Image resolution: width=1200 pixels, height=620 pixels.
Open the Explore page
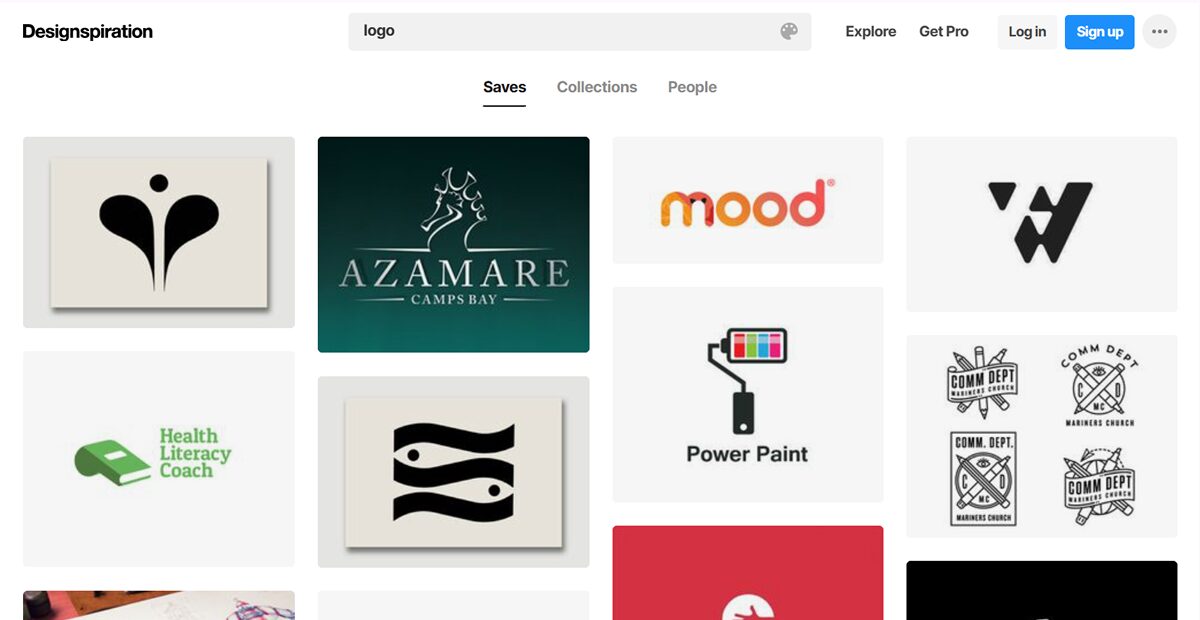(870, 32)
